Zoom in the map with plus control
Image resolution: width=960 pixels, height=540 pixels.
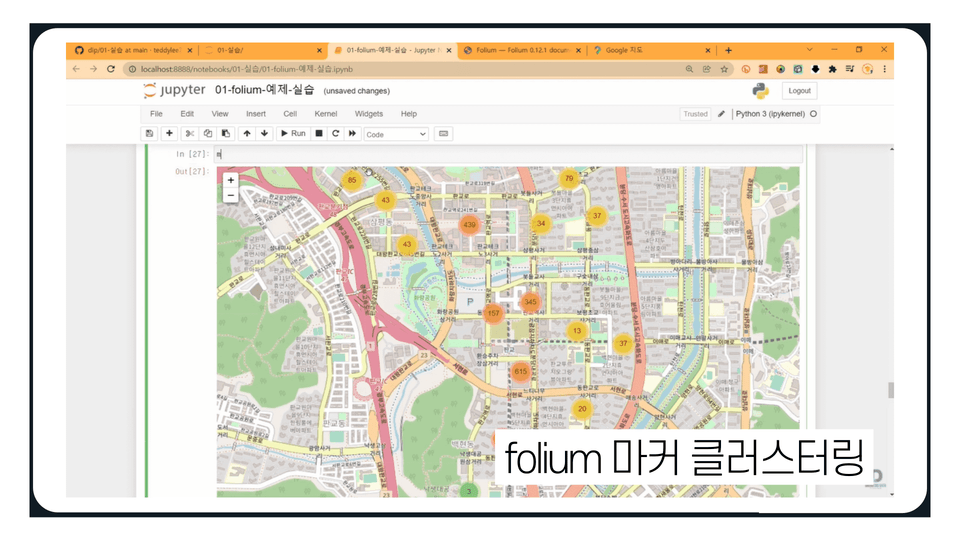tap(231, 180)
